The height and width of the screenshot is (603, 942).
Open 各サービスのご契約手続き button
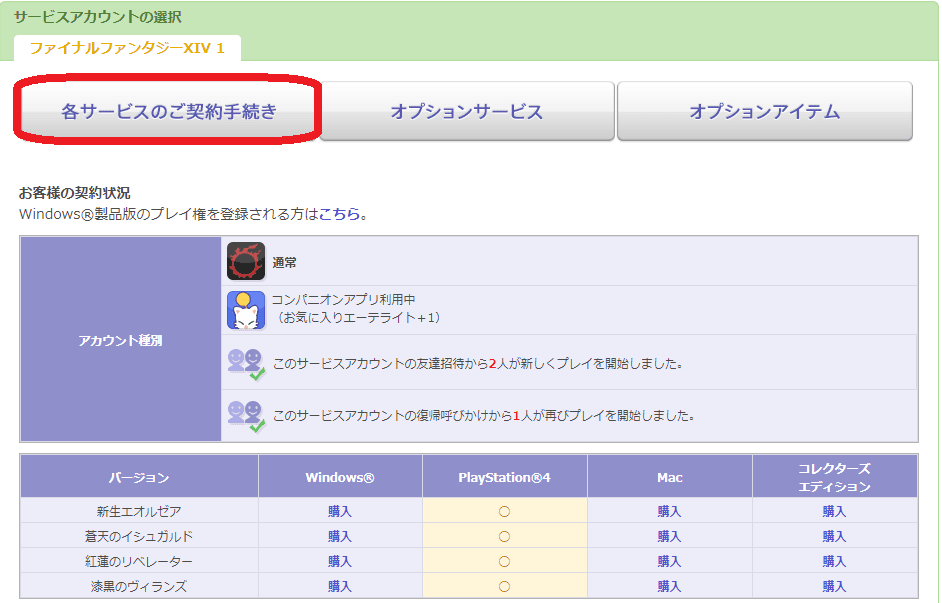tap(169, 111)
